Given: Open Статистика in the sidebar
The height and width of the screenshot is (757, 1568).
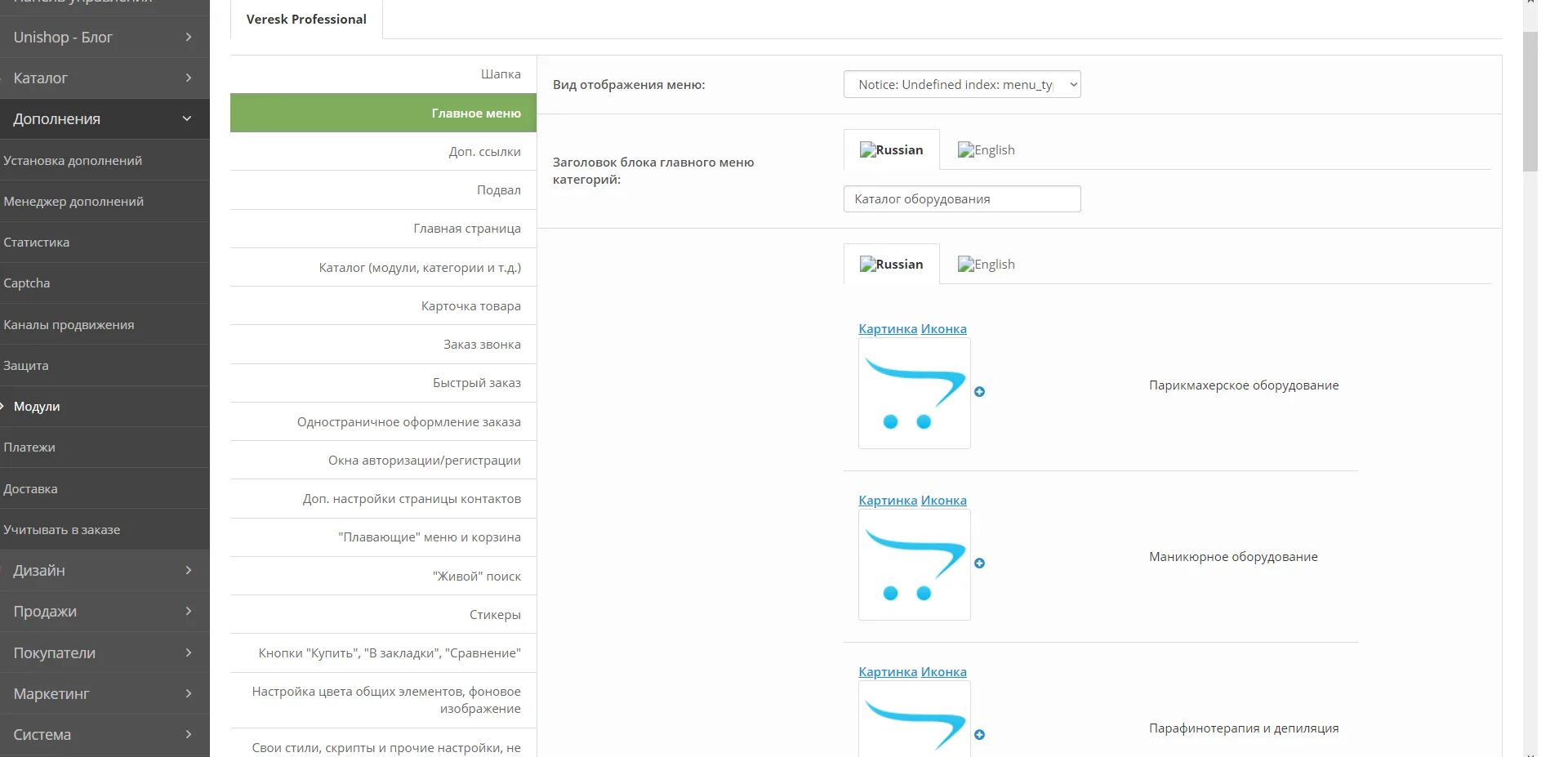Looking at the screenshot, I should (x=105, y=242).
